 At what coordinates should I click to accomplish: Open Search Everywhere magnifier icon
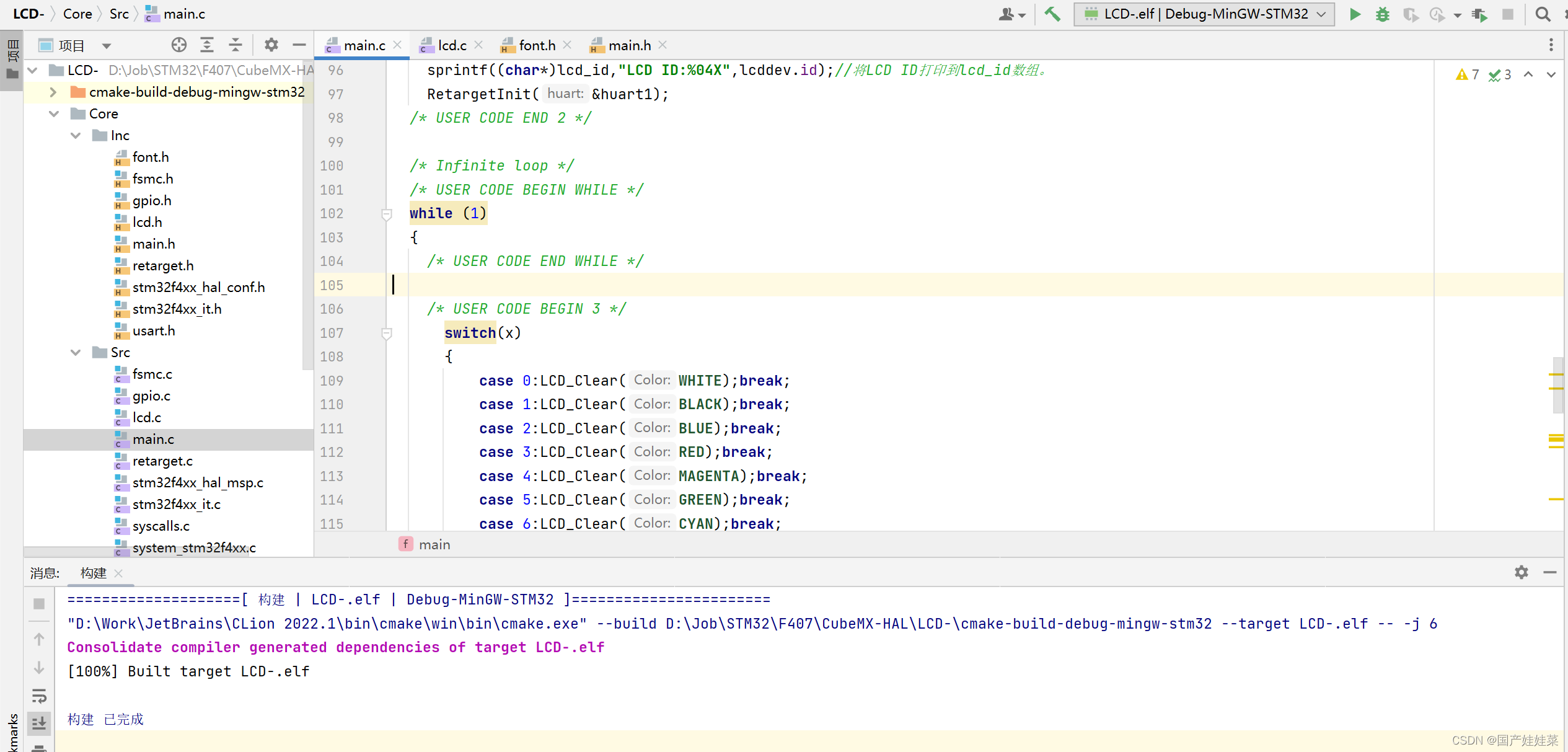click(1543, 14)
